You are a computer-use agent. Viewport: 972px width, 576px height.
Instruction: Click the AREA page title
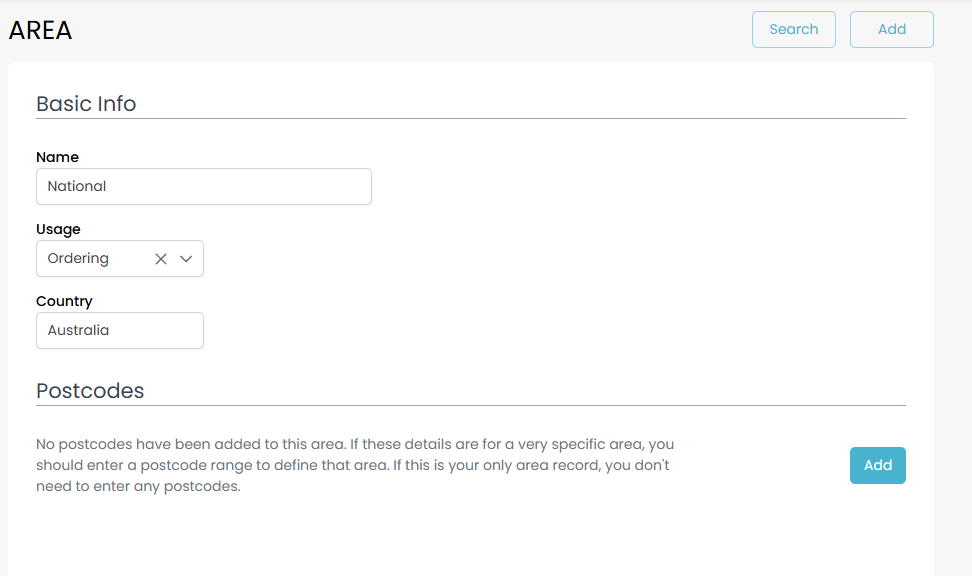[x=41, y=31]
